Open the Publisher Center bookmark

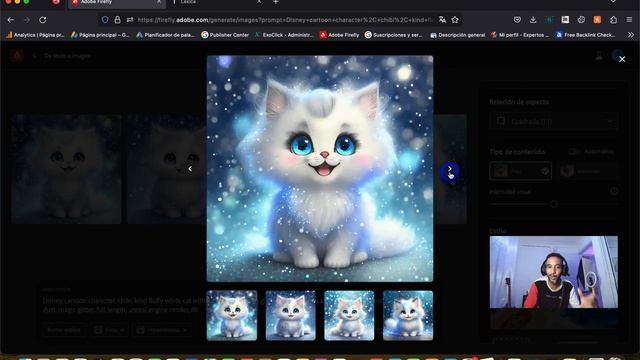(x=225, y=35)
